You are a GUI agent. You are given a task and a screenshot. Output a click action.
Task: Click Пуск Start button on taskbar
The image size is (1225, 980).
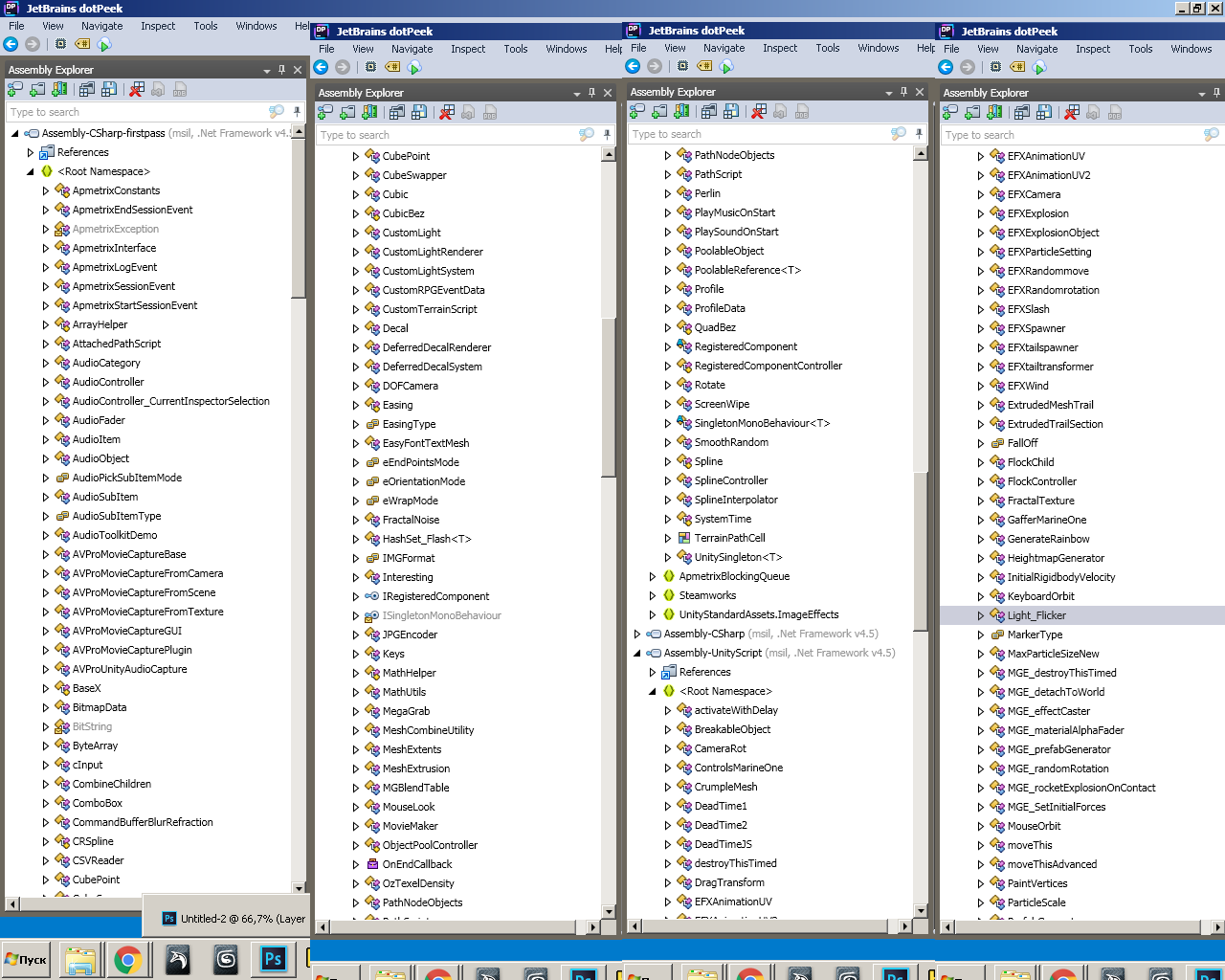pyautogui.click(x=27, y=959)
